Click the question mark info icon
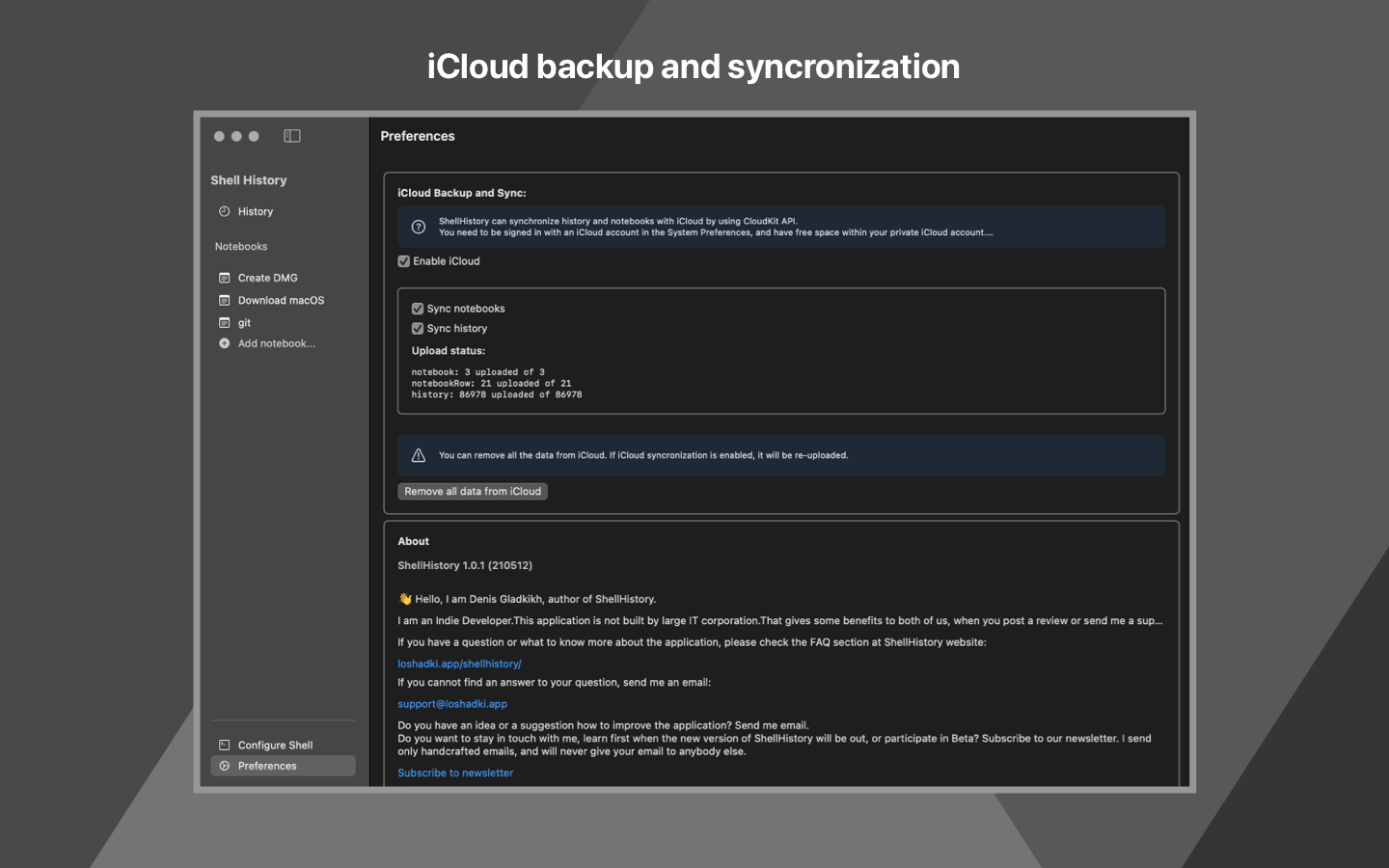1389x868 pixels. pyautogui.click(x=419, y=227)
